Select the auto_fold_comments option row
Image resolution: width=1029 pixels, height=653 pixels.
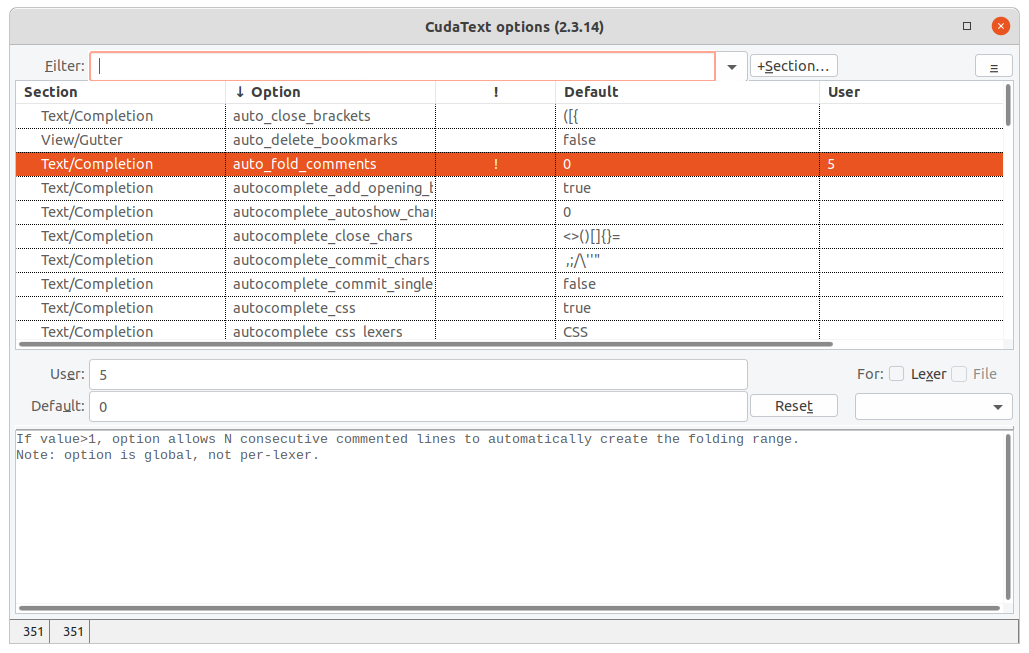pyautogui.click(x=509, y=164)
